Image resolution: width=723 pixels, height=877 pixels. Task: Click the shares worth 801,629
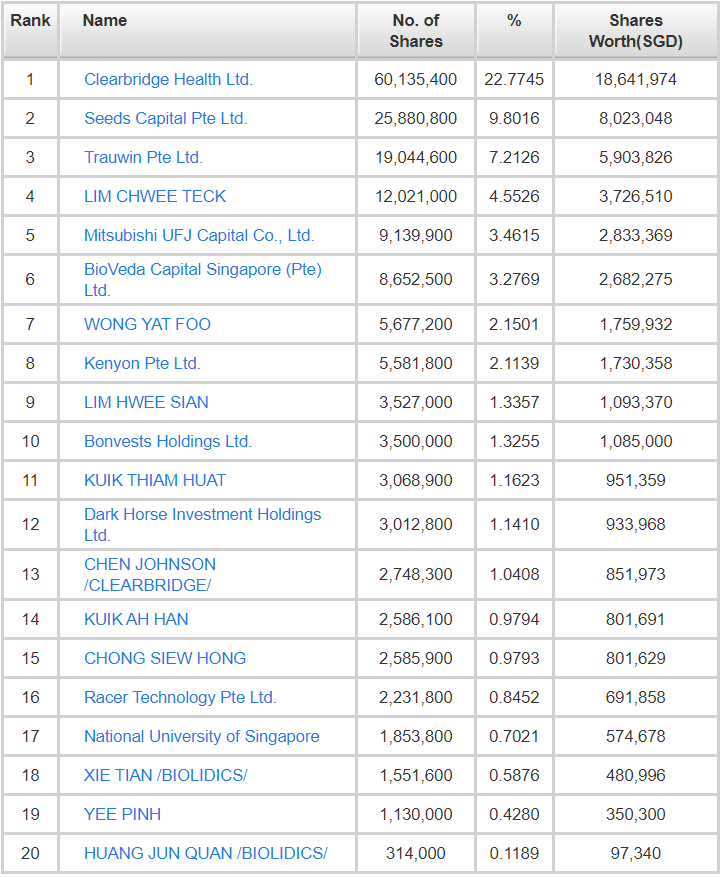(x=636, y=659)
